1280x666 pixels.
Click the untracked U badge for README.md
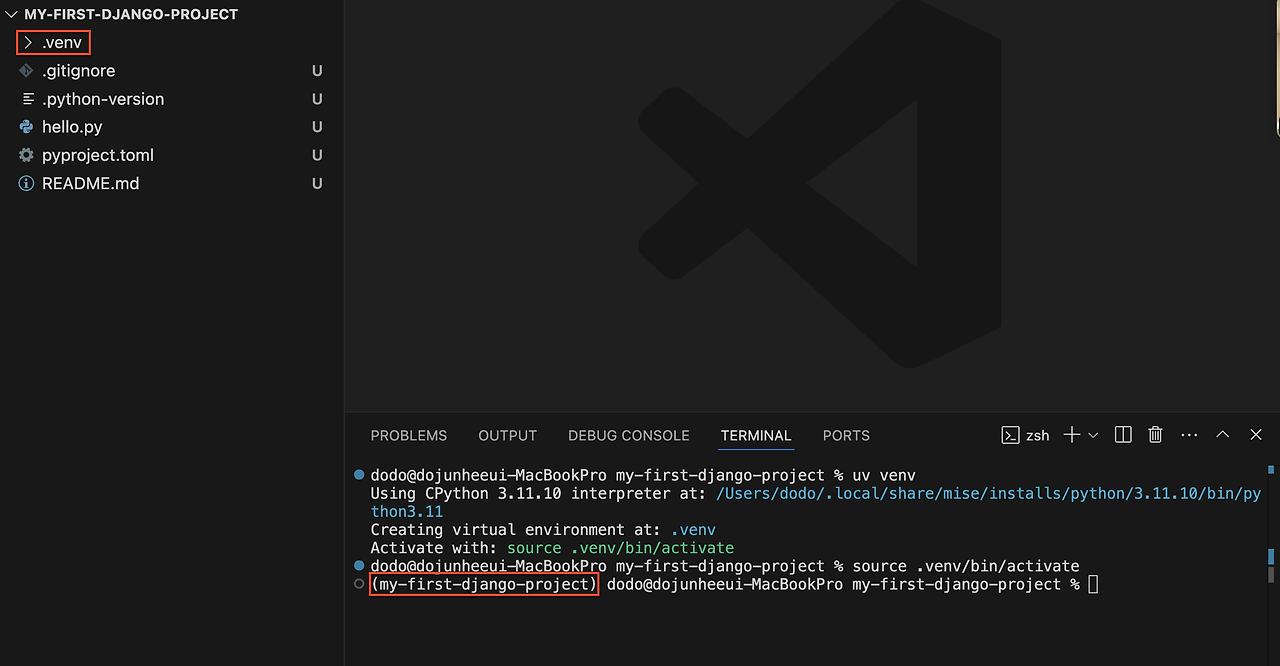coord(317,183)
